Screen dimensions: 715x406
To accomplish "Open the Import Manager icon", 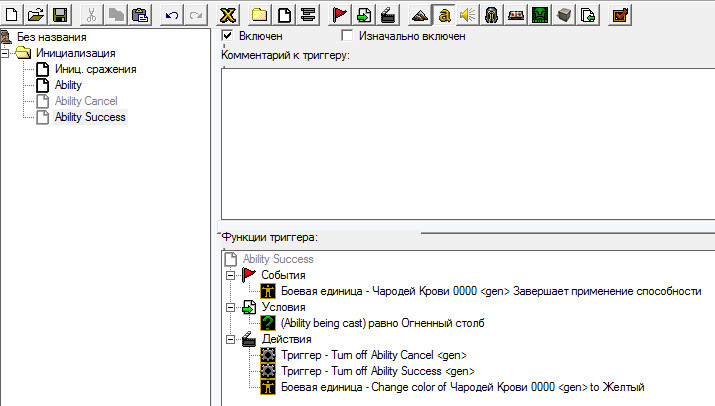I will tap(588, 15).
